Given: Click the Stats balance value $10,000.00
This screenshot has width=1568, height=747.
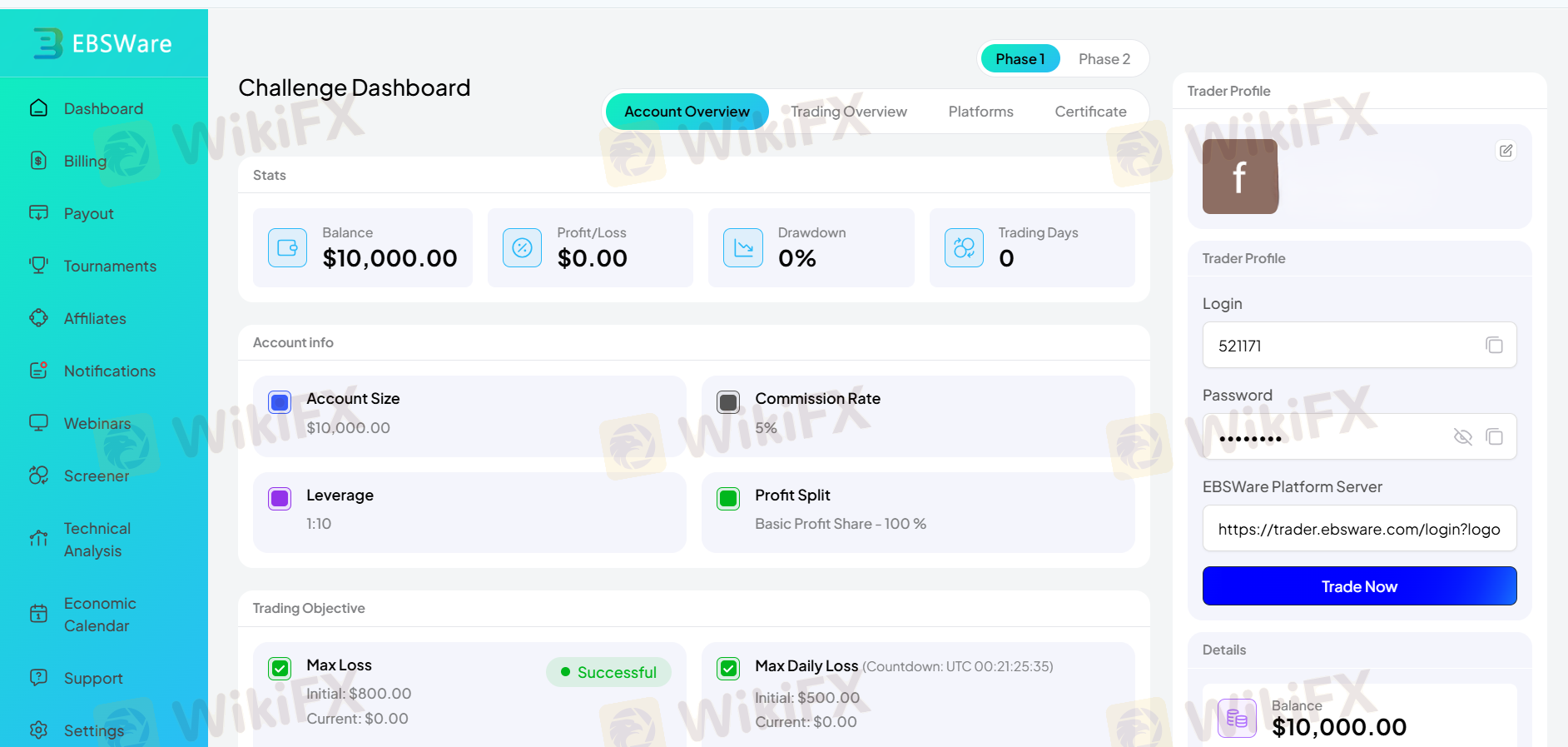Looking at the screenshot, I should [x=390, y=258].
